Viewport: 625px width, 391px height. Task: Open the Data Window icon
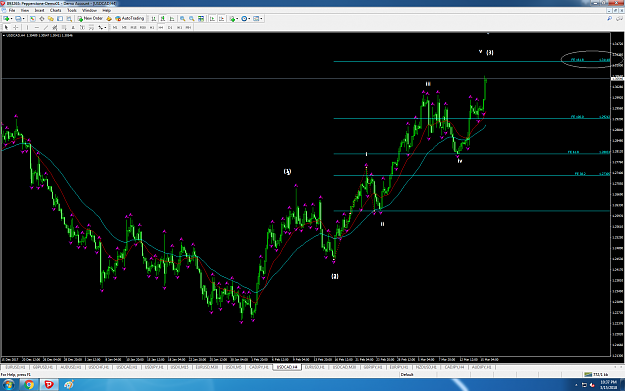point(41,18)
